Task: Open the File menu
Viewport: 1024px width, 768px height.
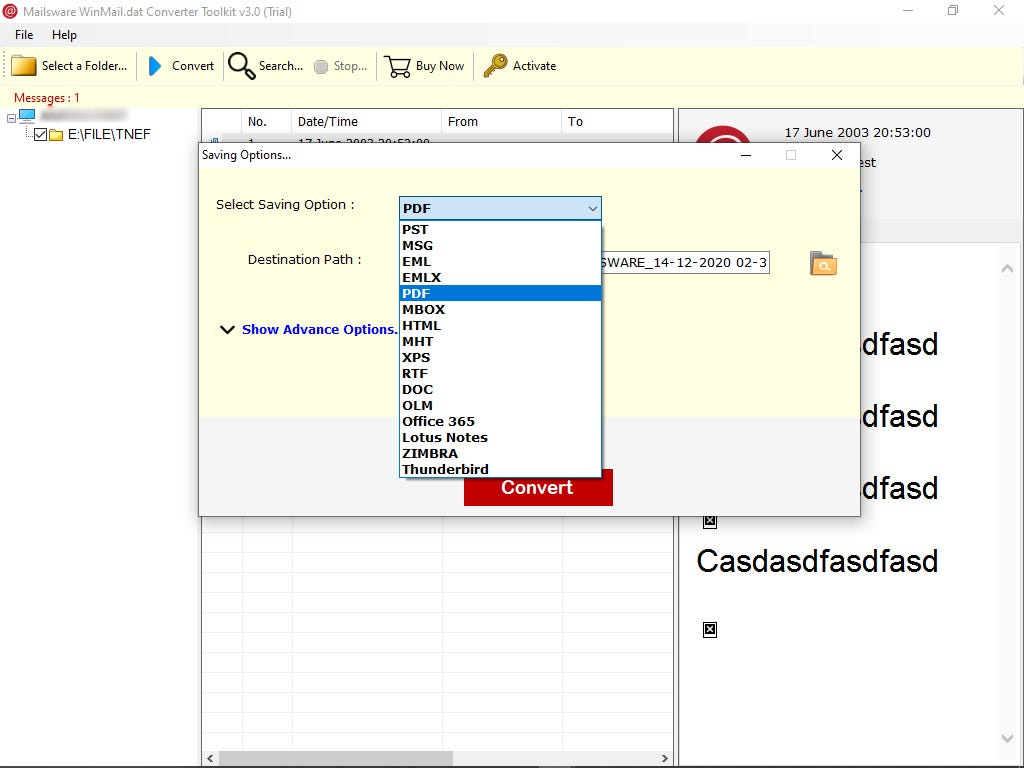Action: pos(24,35)
